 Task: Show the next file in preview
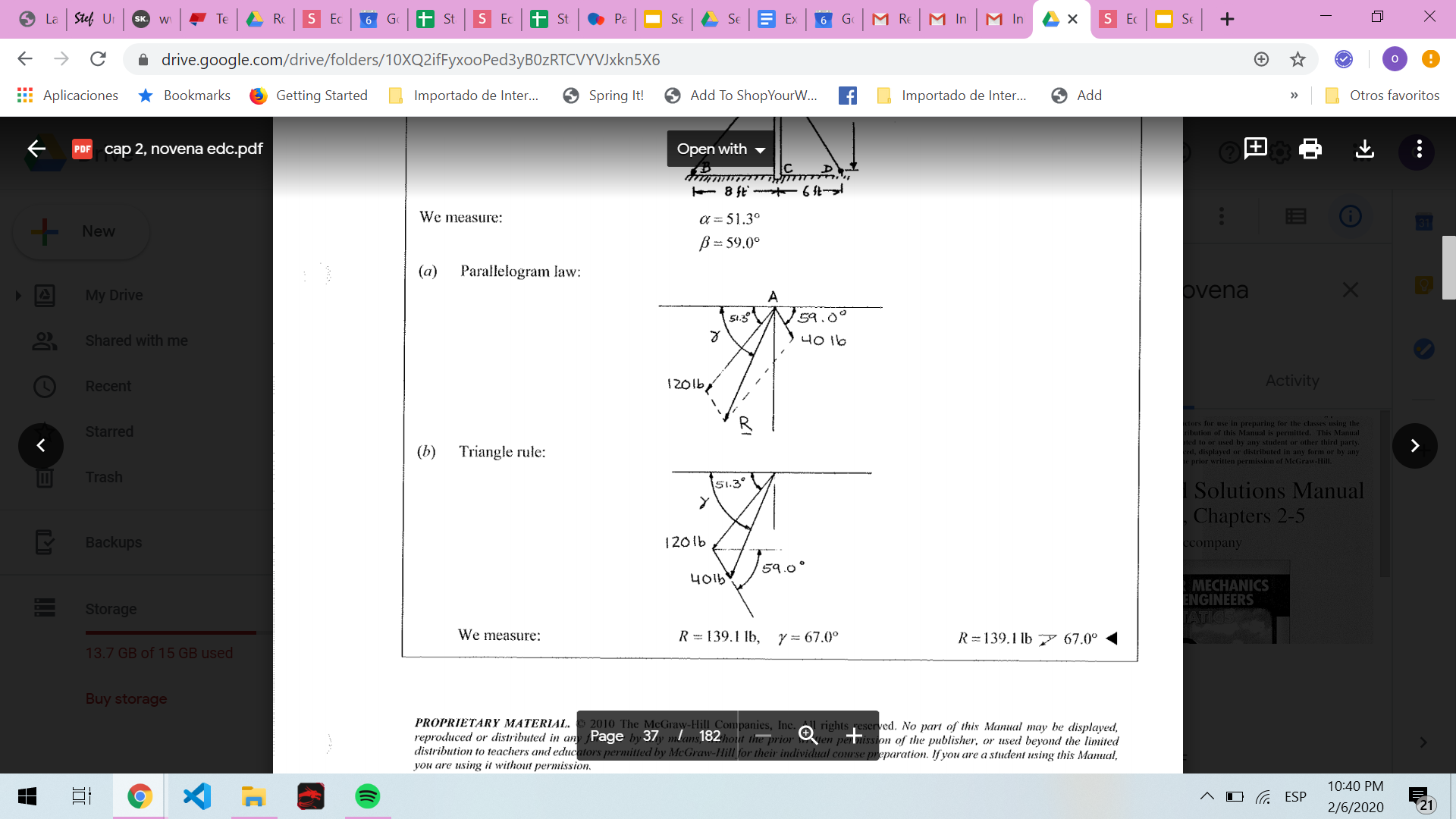[x=1414, y=446]
